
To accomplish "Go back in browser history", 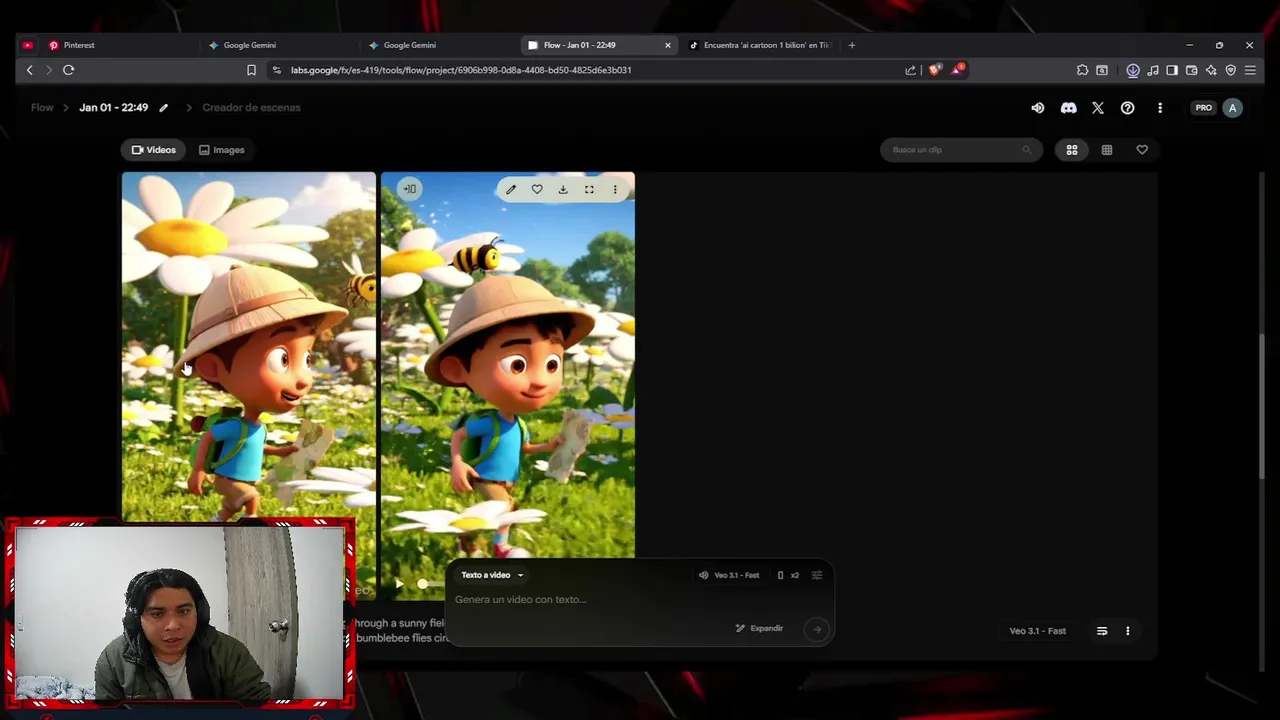I will click(30, 70).
